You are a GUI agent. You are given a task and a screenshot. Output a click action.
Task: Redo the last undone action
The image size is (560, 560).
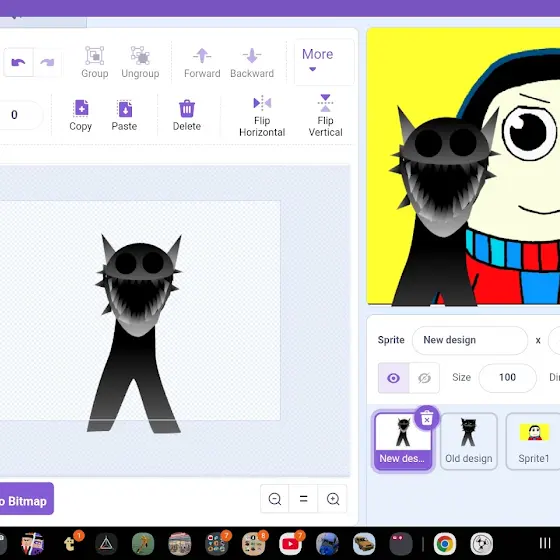[47, 62]
